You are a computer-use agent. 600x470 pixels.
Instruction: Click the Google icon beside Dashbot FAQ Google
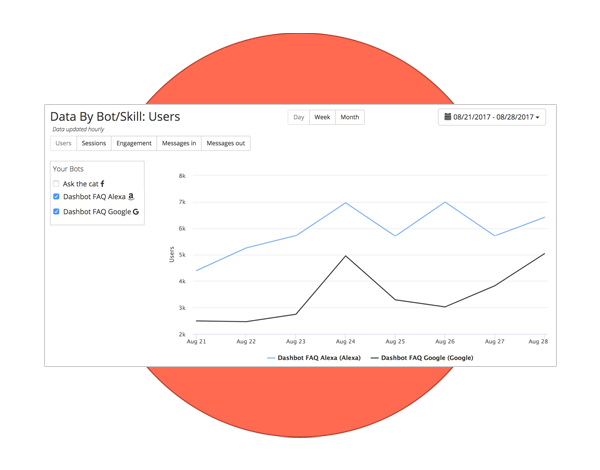[136, 212]
